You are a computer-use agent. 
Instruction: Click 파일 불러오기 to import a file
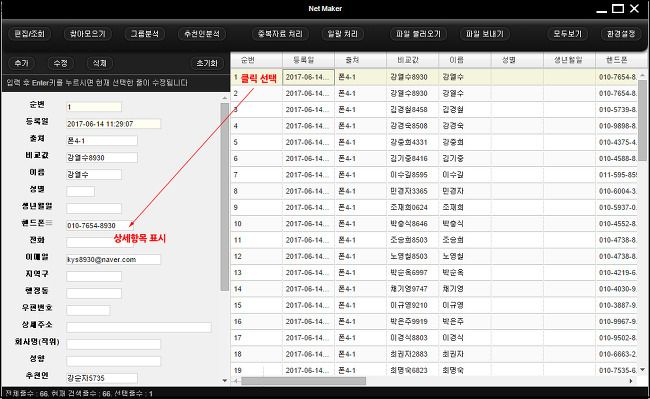[418, 34]
